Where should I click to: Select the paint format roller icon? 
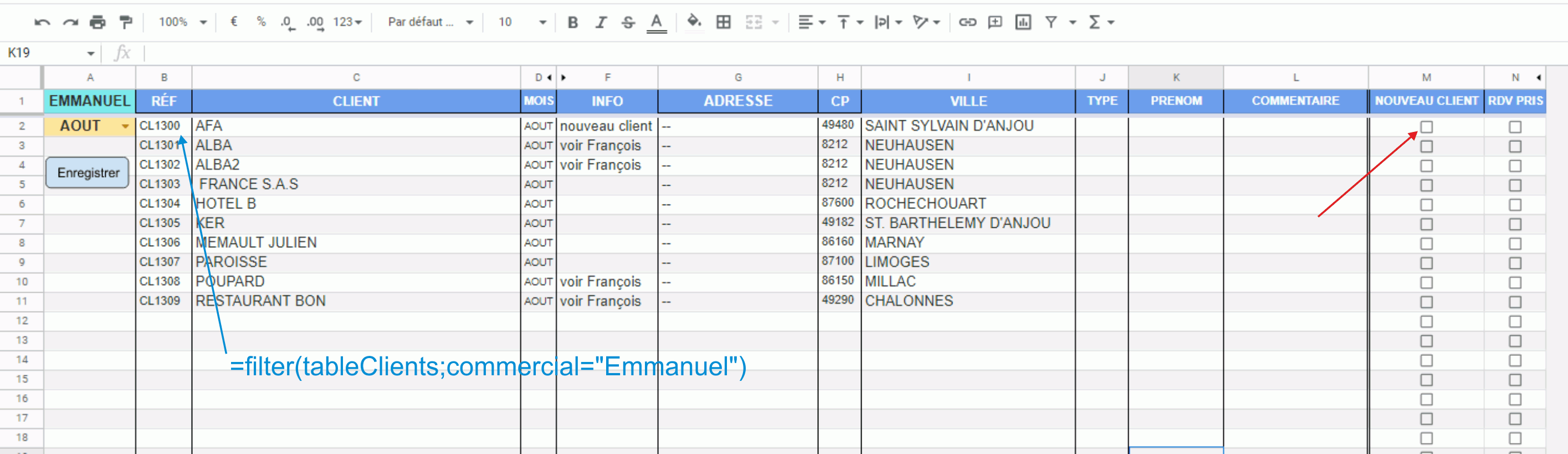pos(126,23)
